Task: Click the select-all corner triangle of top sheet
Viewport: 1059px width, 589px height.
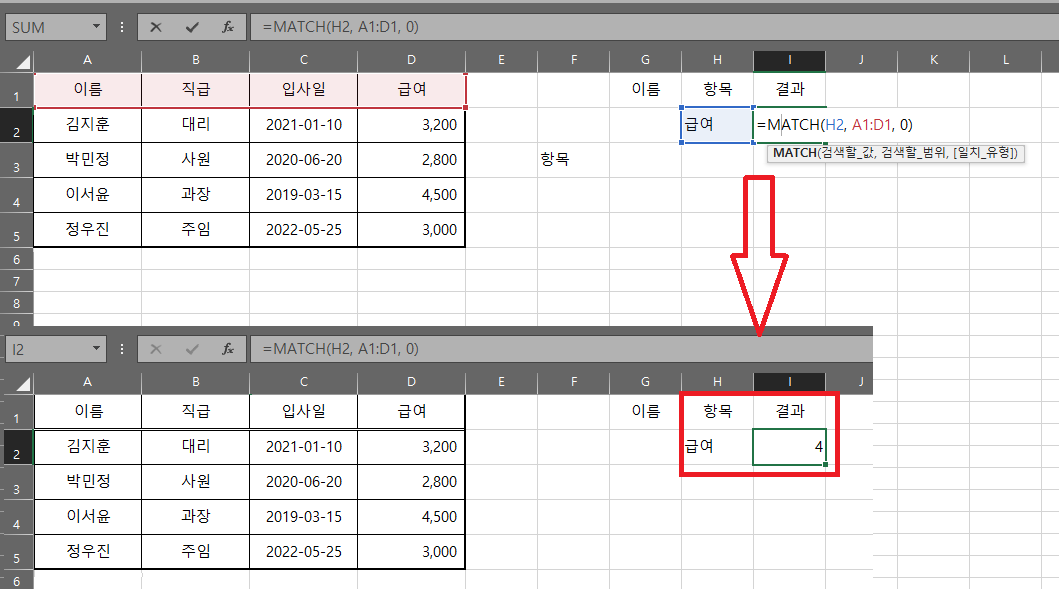Action: (x=23, y=63)
